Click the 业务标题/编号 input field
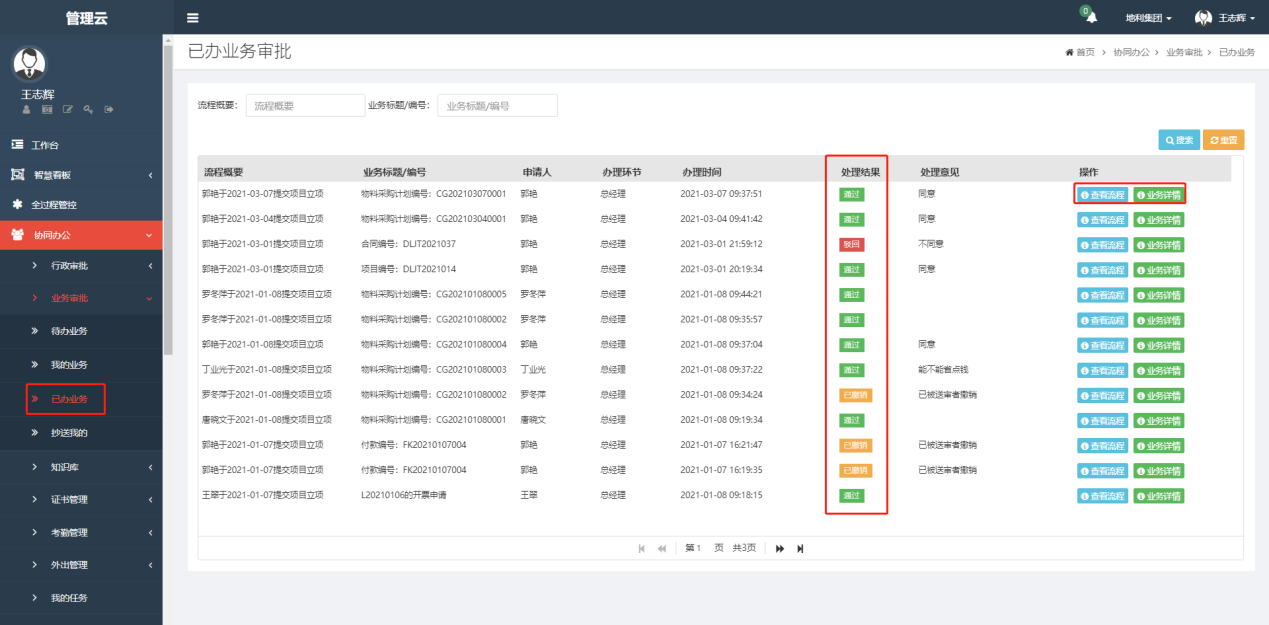Viewport: 1269px width, 625px height. (497, 105)
